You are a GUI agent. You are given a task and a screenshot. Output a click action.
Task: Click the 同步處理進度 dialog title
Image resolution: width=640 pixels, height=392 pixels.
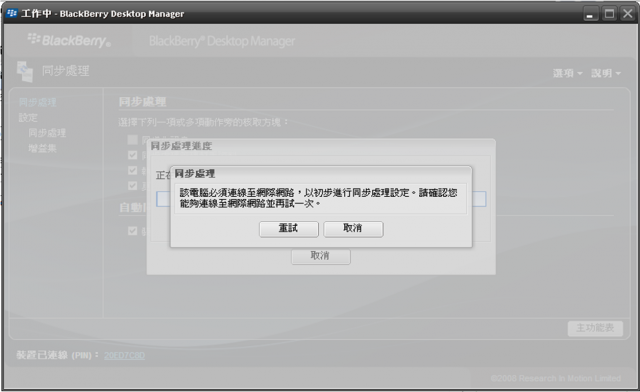click(181, 146)
